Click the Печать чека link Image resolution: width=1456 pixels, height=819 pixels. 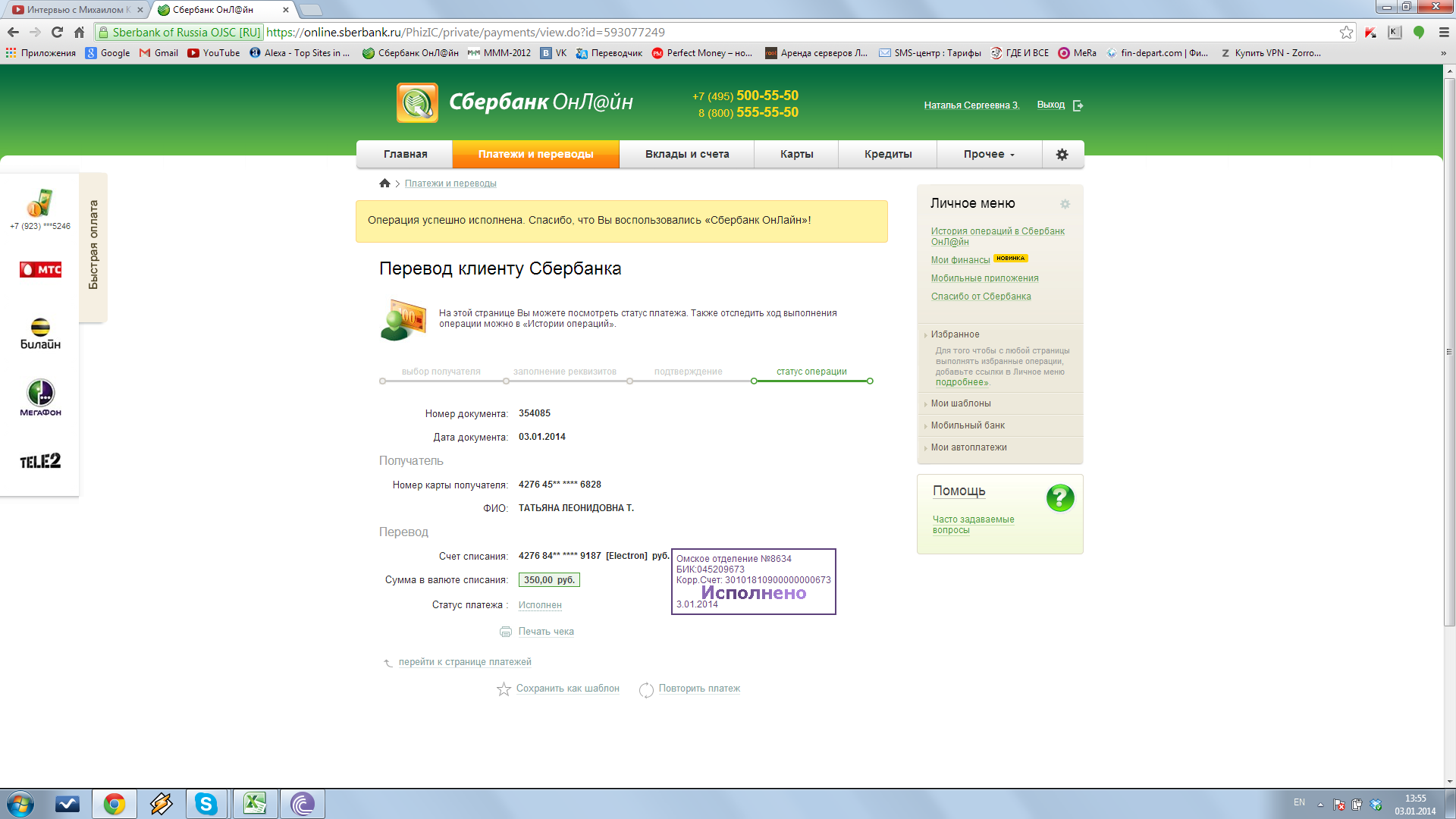pyautogui.click(x=546, y=632)
